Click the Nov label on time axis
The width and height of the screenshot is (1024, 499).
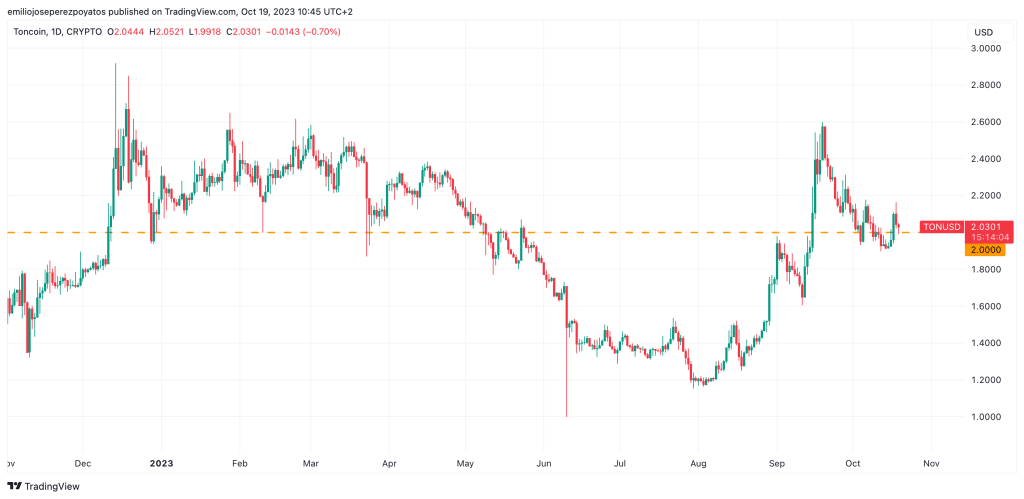[x=930, y=463]
